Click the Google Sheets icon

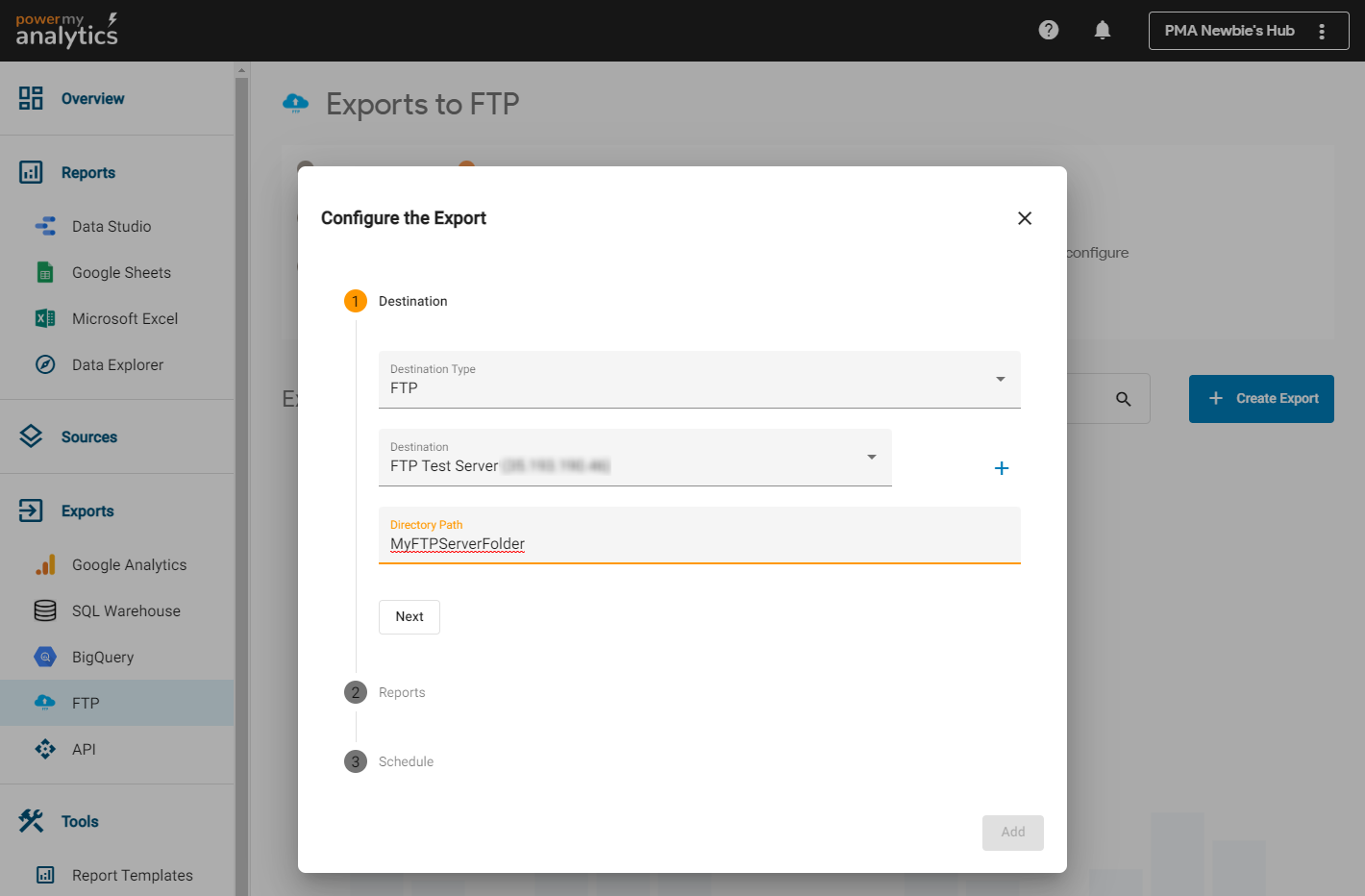click(45, 273)
